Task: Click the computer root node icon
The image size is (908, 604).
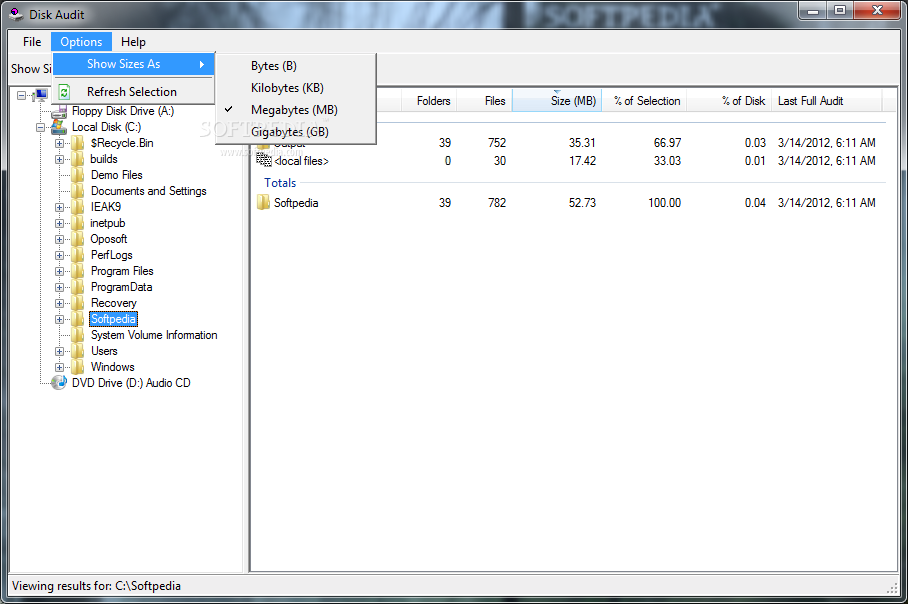Action: coord(41,94)
